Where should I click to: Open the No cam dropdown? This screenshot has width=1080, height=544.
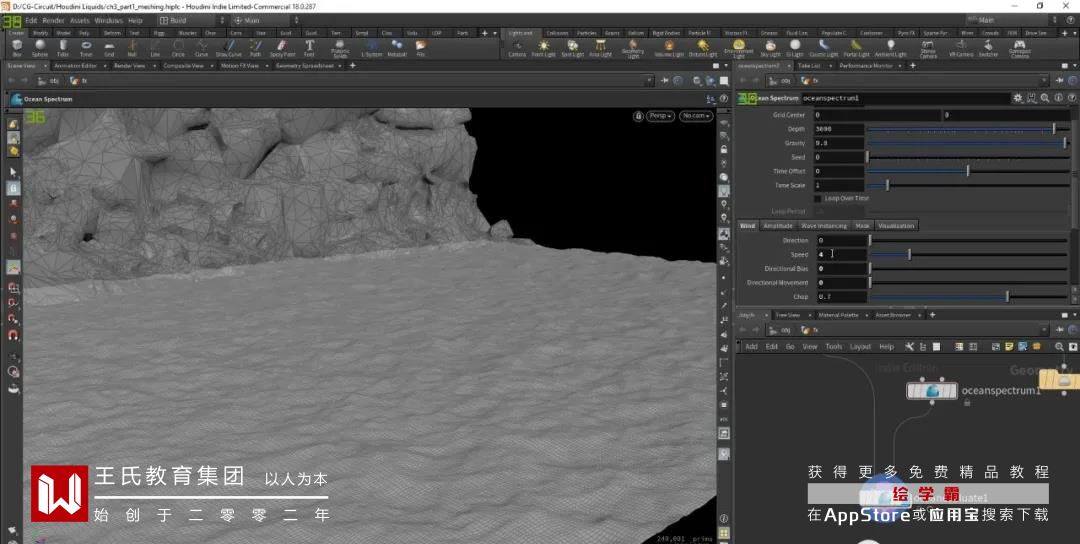pos(695,116)
